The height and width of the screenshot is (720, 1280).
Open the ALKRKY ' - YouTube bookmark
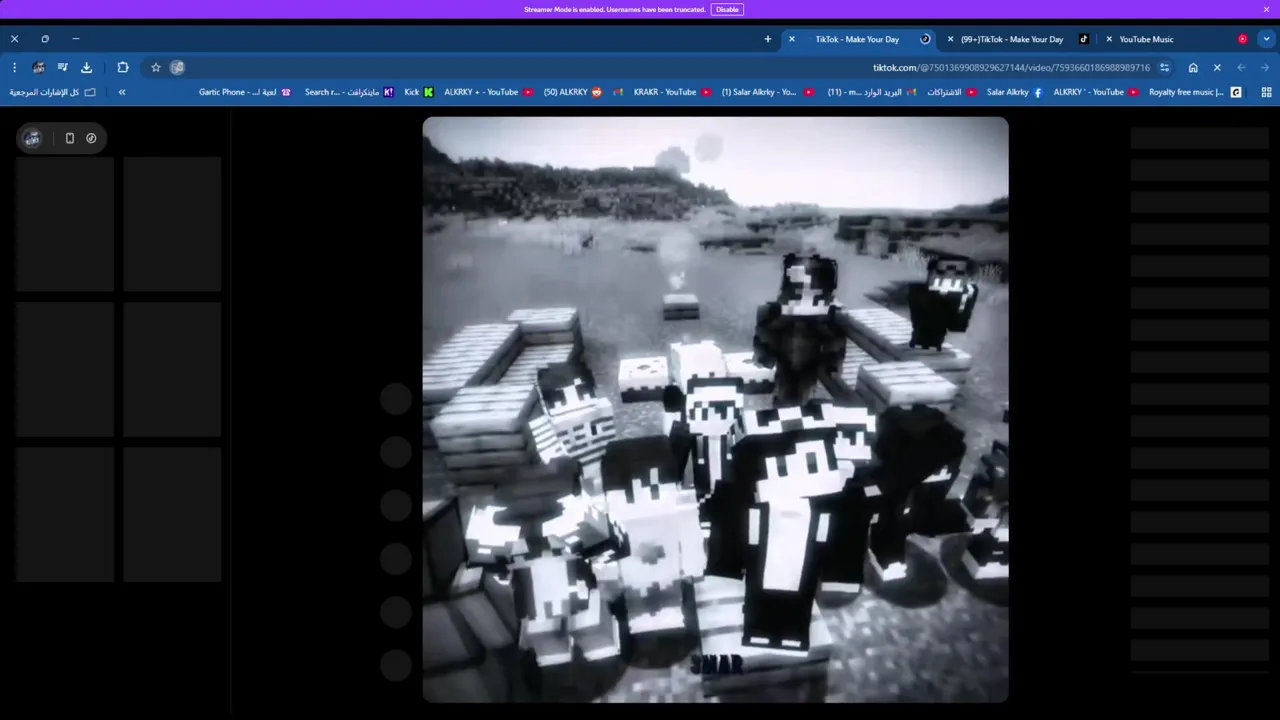[x=1096, y=92]
